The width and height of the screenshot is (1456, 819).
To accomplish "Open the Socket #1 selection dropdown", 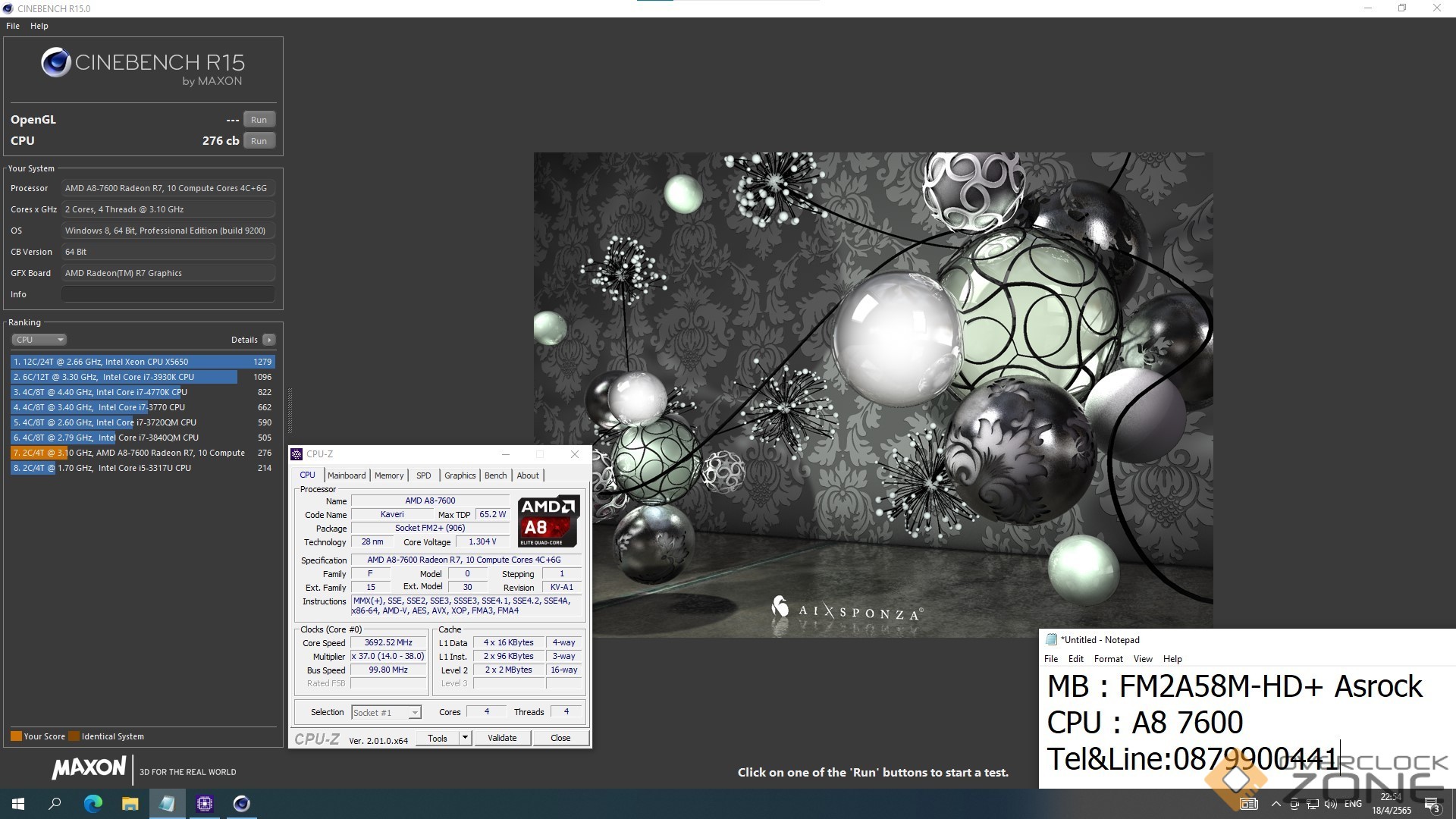I will [387, 713].
